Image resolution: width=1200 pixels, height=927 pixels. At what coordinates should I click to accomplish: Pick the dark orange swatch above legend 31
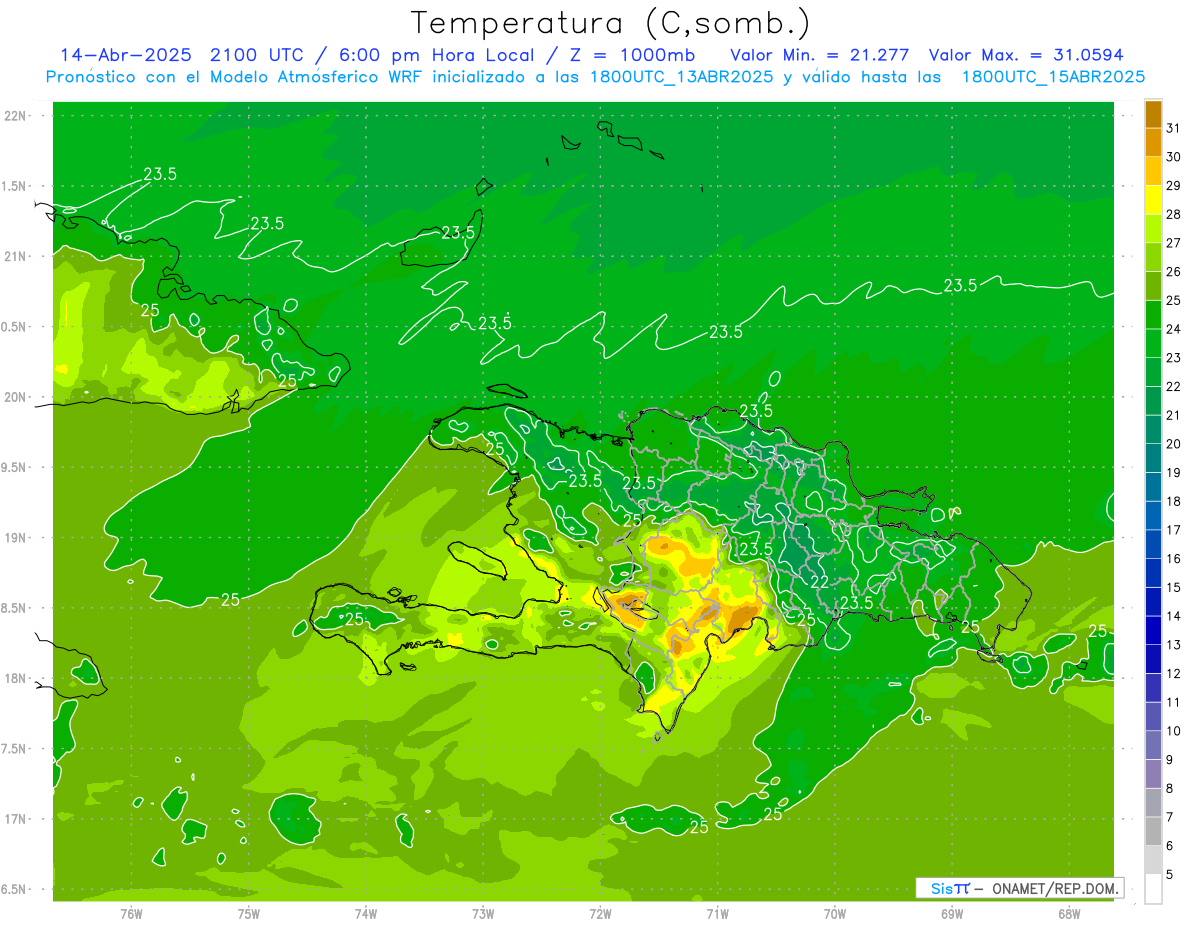tap(1153, 114)
